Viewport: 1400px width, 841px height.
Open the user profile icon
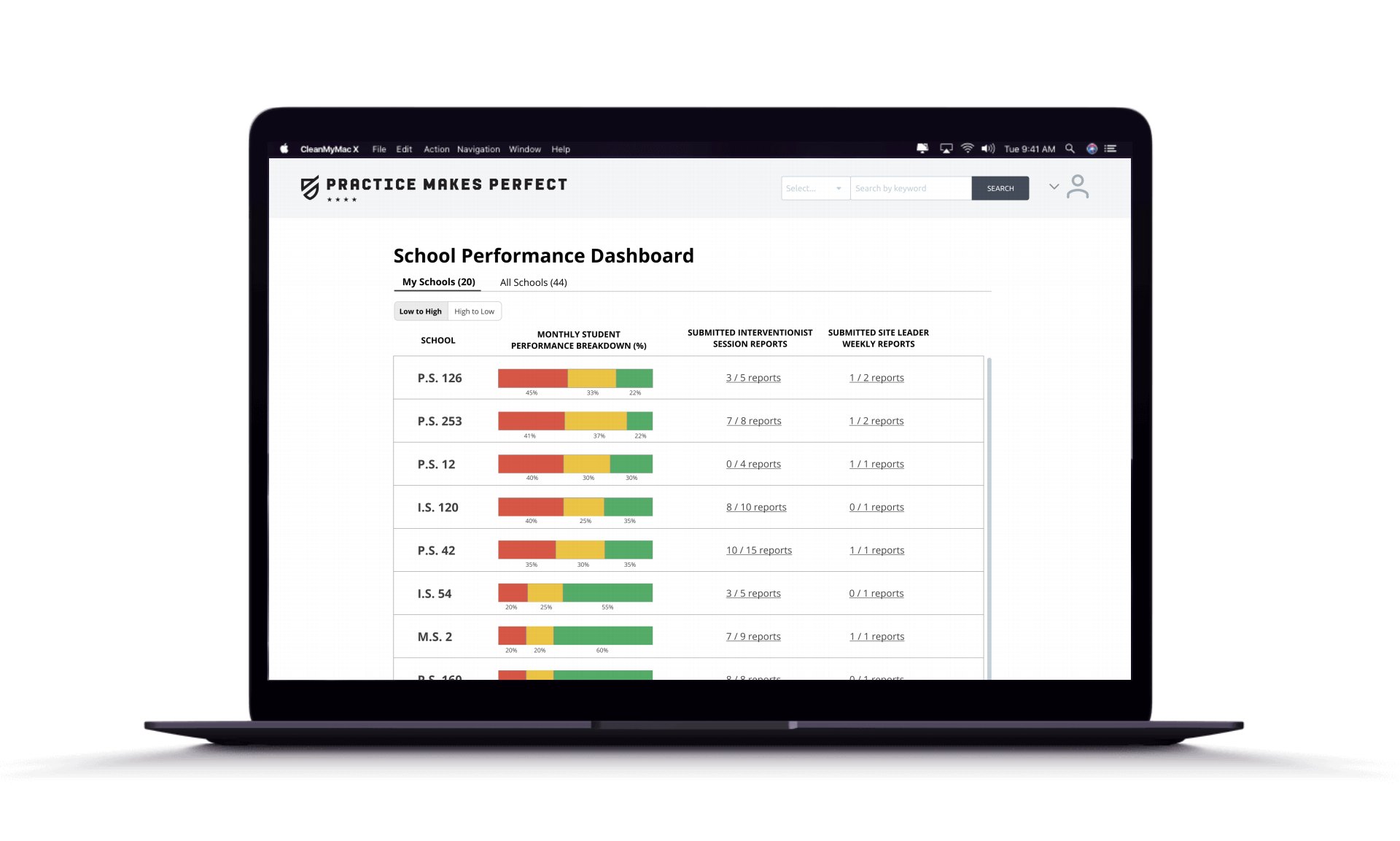[1077, 187]
